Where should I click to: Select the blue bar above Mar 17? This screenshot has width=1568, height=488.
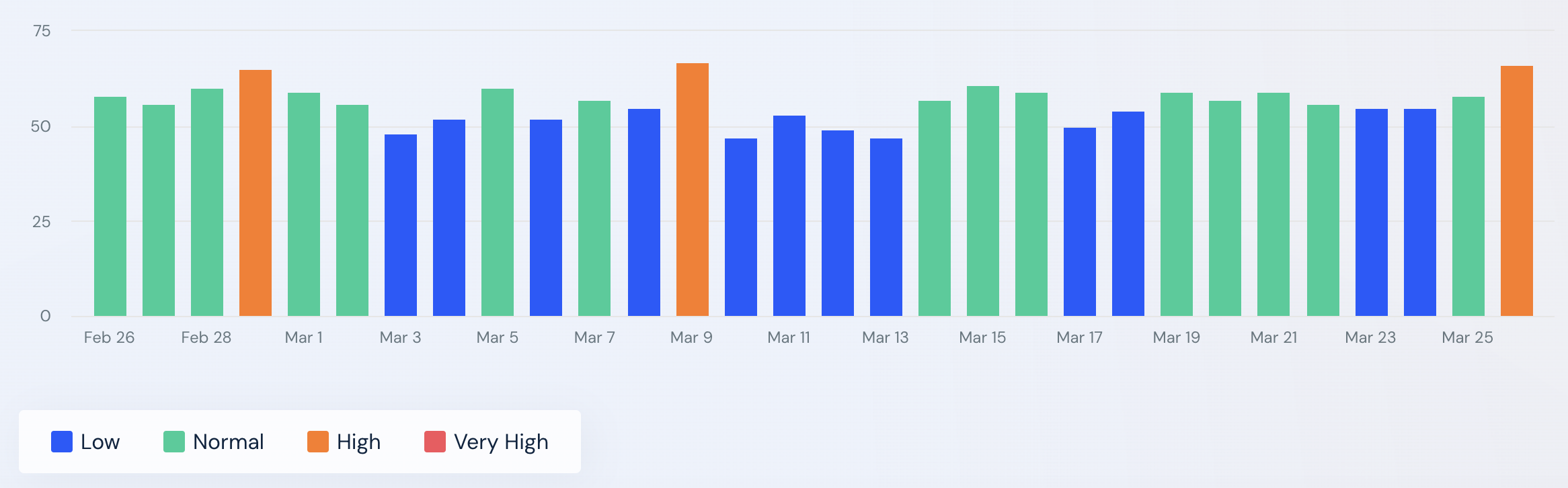(1080, 222)
